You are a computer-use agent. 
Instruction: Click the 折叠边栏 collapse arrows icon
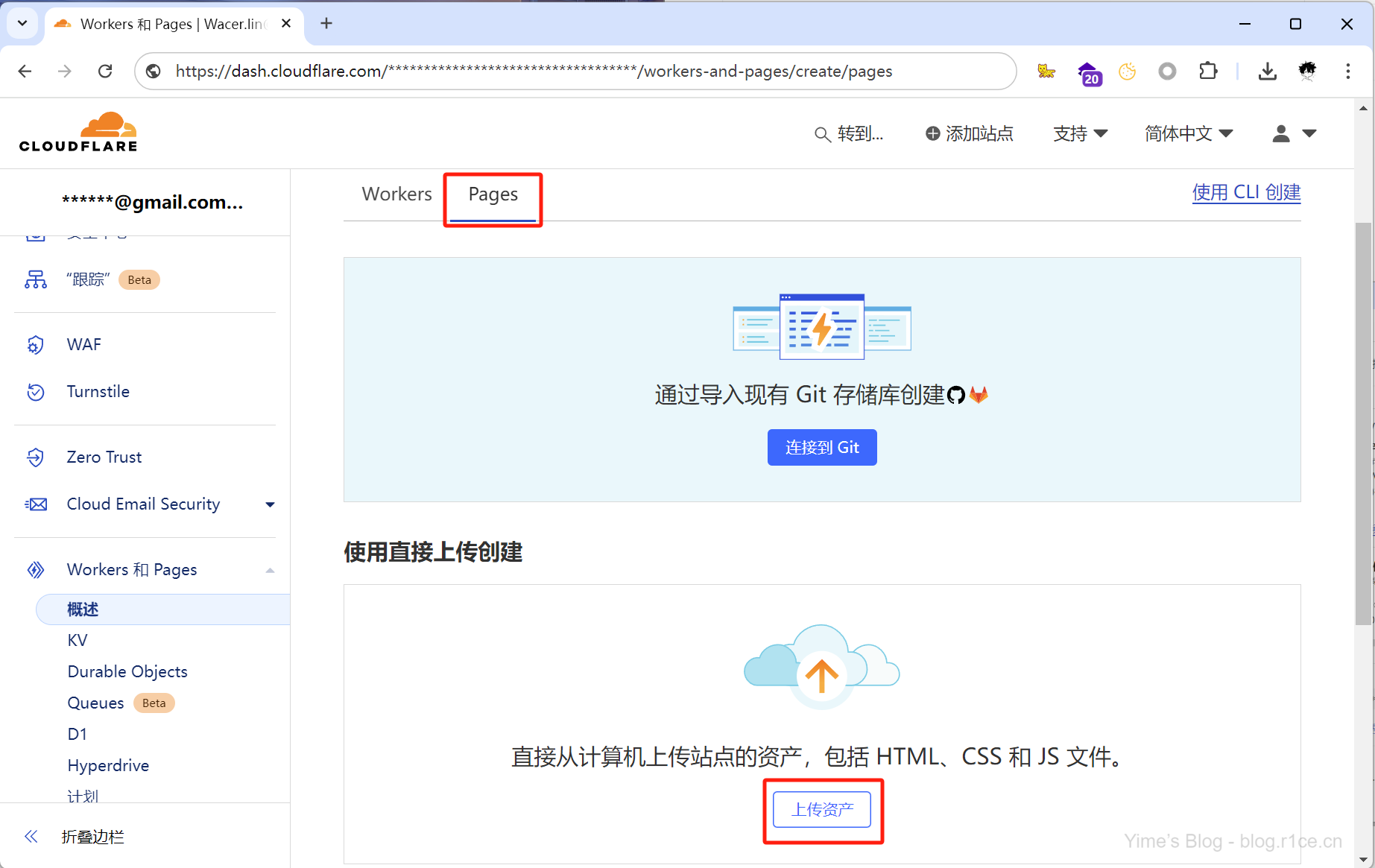tap(31, 836)
